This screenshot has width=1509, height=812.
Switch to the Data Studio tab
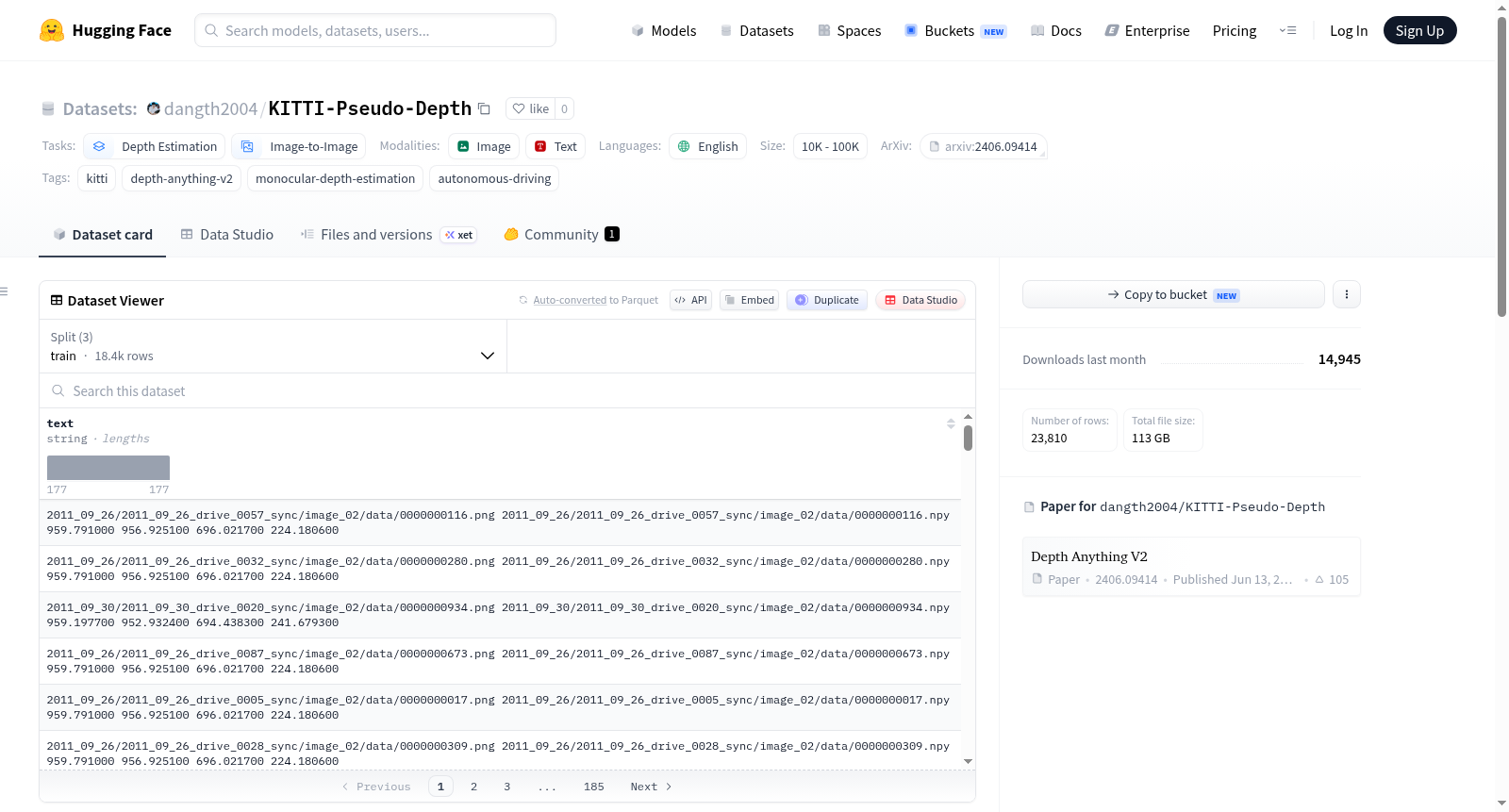point(227,235)
